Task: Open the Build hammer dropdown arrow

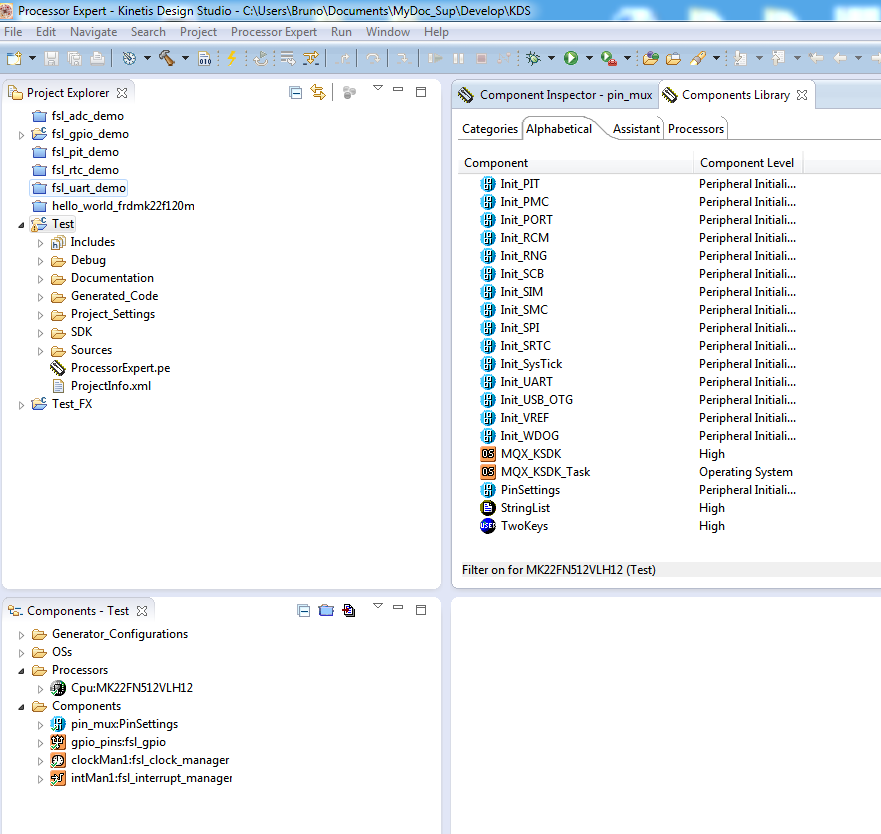Action: (185, 58)
